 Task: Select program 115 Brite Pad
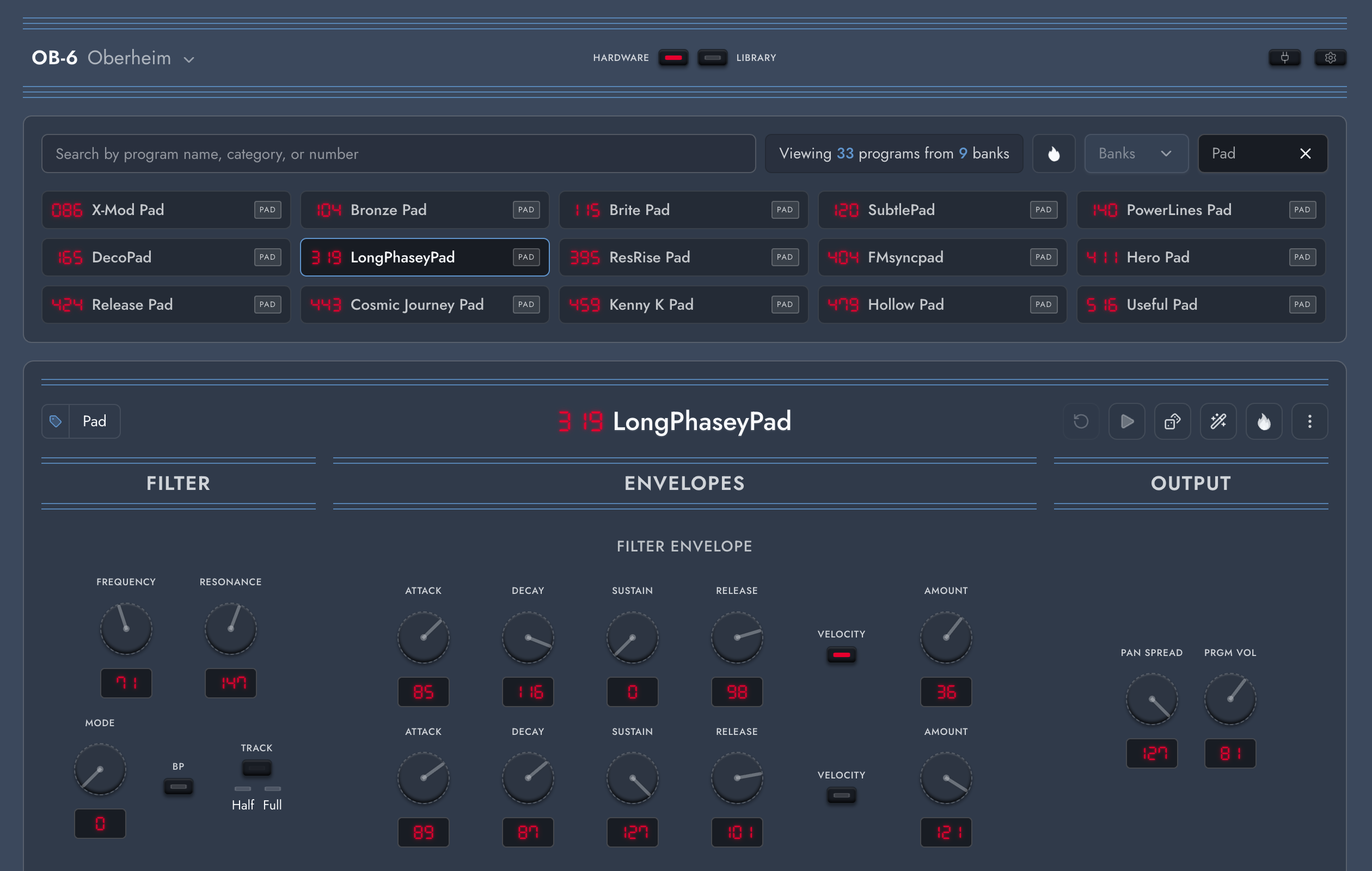[683, 210]
